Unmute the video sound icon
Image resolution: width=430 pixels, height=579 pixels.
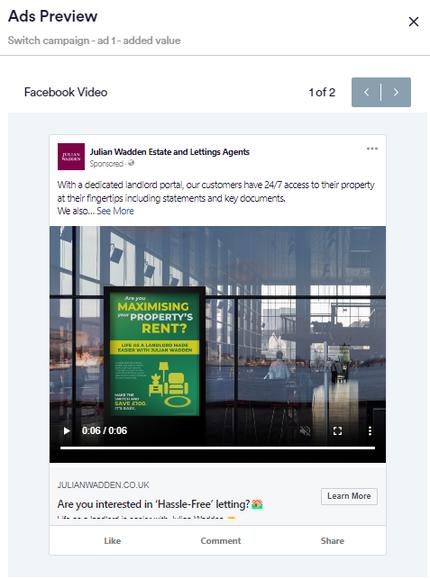305,431
